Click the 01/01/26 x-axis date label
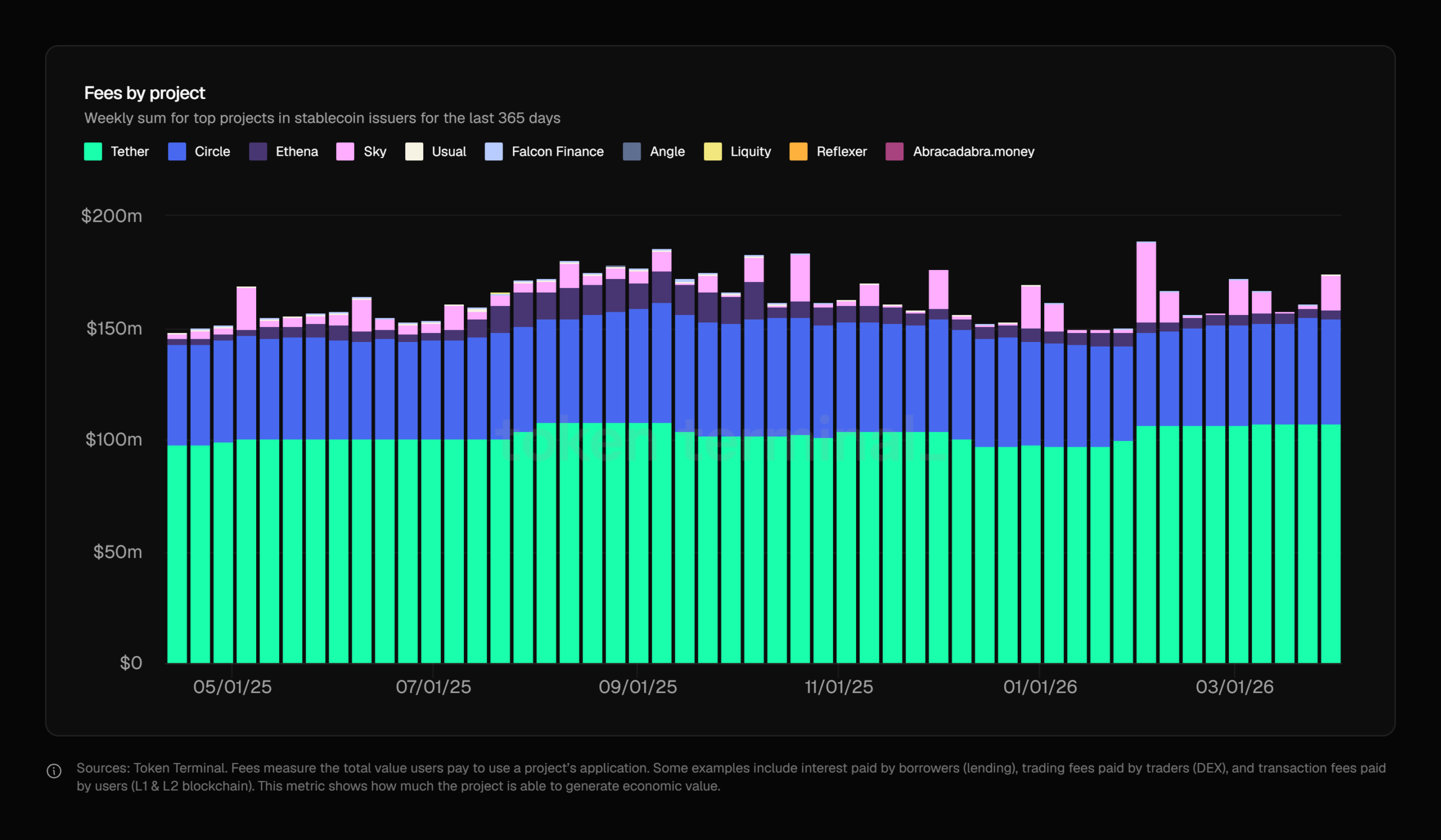The height and width of the screenshot is (840, 1441). pyautogui.click(x=1040, y=686)
